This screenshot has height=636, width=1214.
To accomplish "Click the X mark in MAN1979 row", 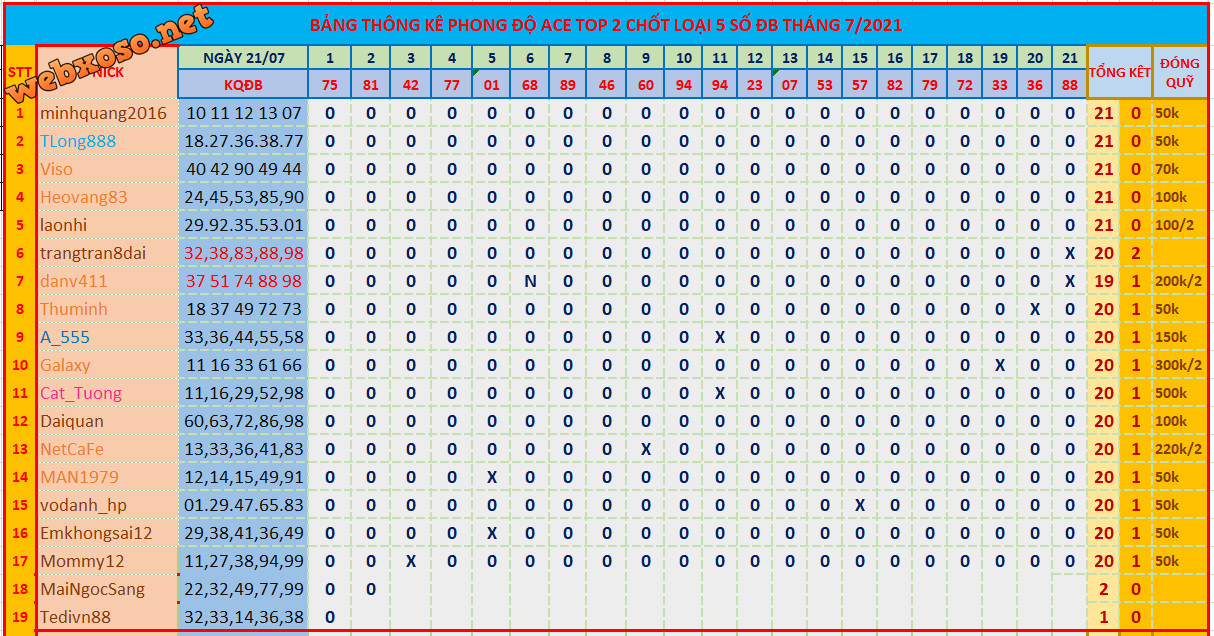I will pos(492,477).
